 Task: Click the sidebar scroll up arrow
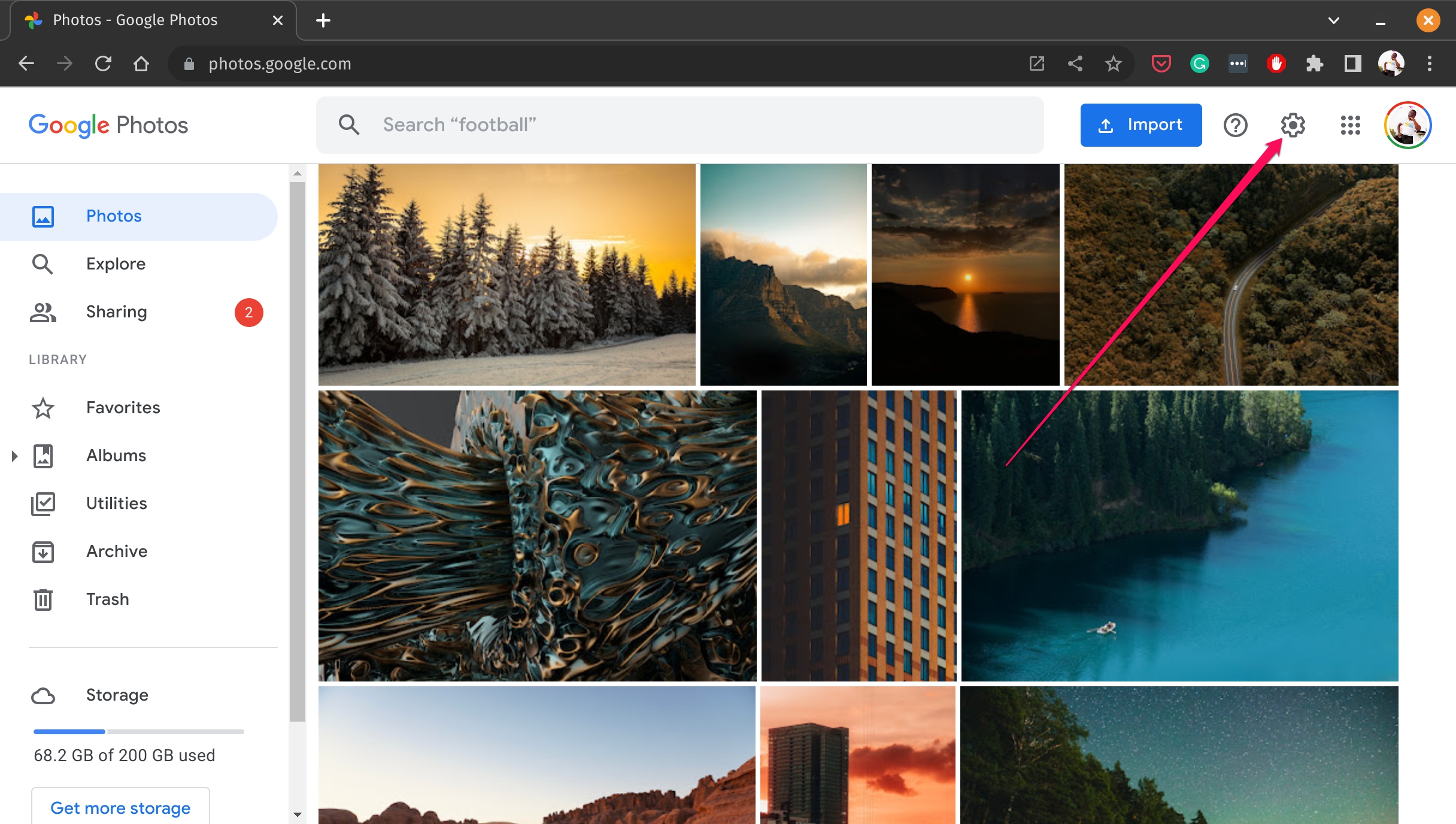pos(298,173)
